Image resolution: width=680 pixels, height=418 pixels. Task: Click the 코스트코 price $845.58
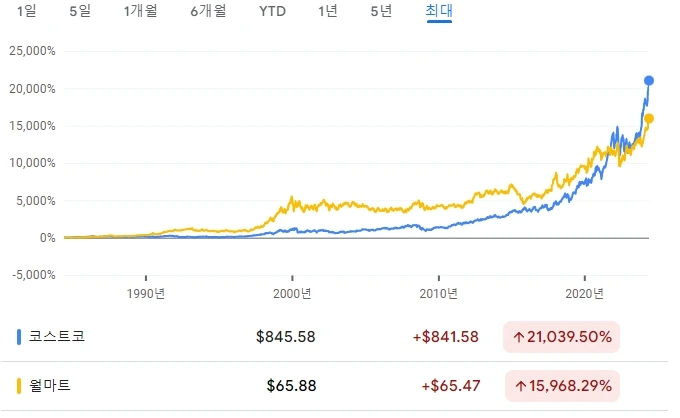point(286,337)
